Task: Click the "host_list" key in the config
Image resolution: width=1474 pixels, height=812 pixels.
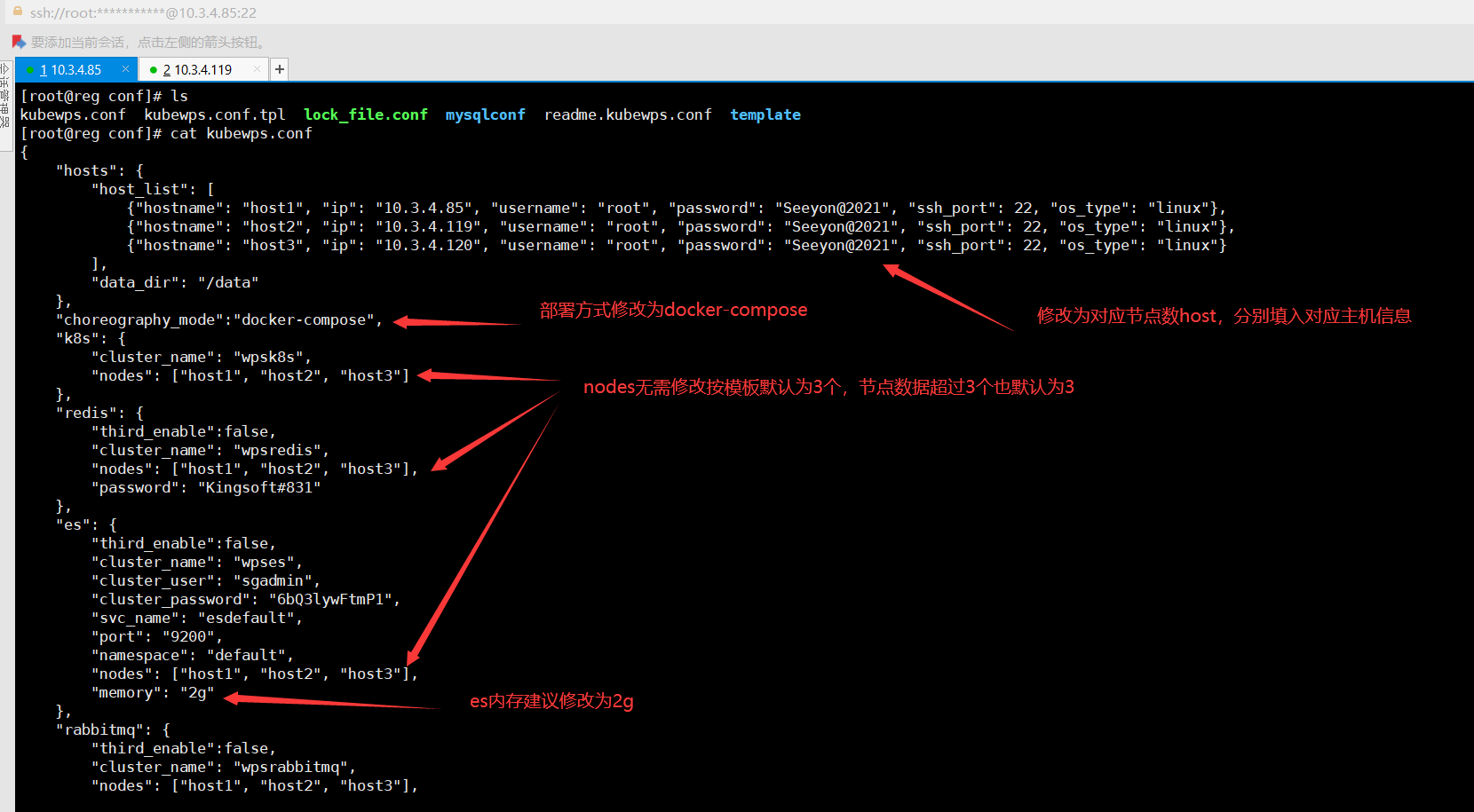Action: [x=144, y=189]
